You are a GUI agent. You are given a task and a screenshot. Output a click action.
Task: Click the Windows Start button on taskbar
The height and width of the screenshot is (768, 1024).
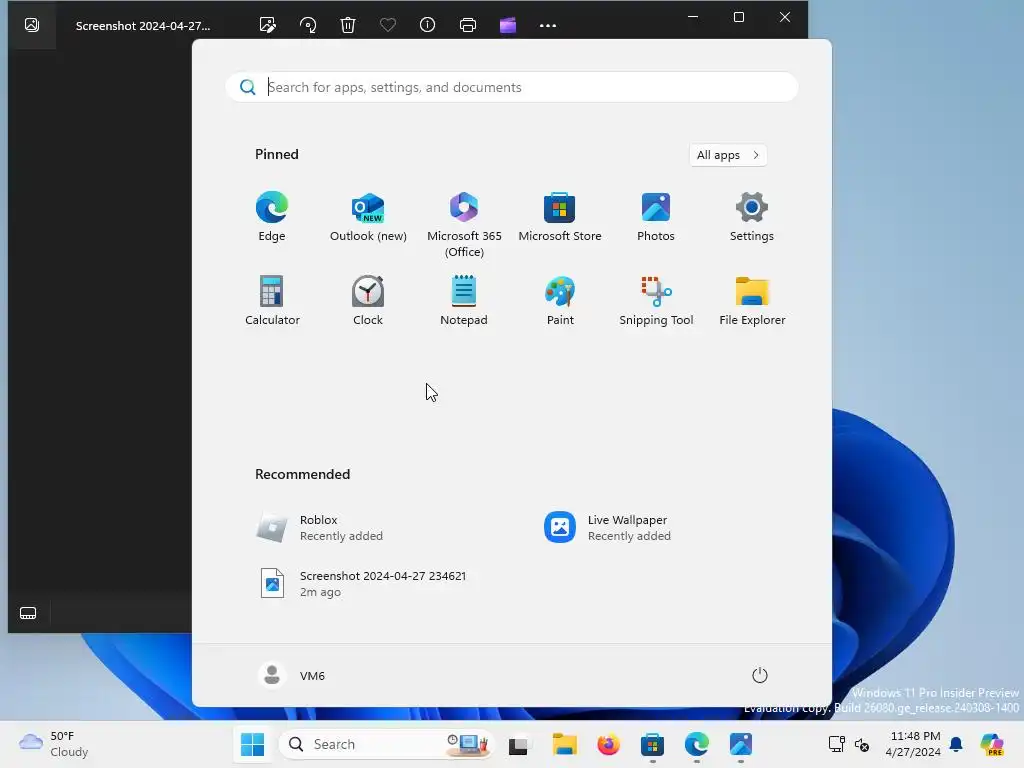click(x=252, y=744)
